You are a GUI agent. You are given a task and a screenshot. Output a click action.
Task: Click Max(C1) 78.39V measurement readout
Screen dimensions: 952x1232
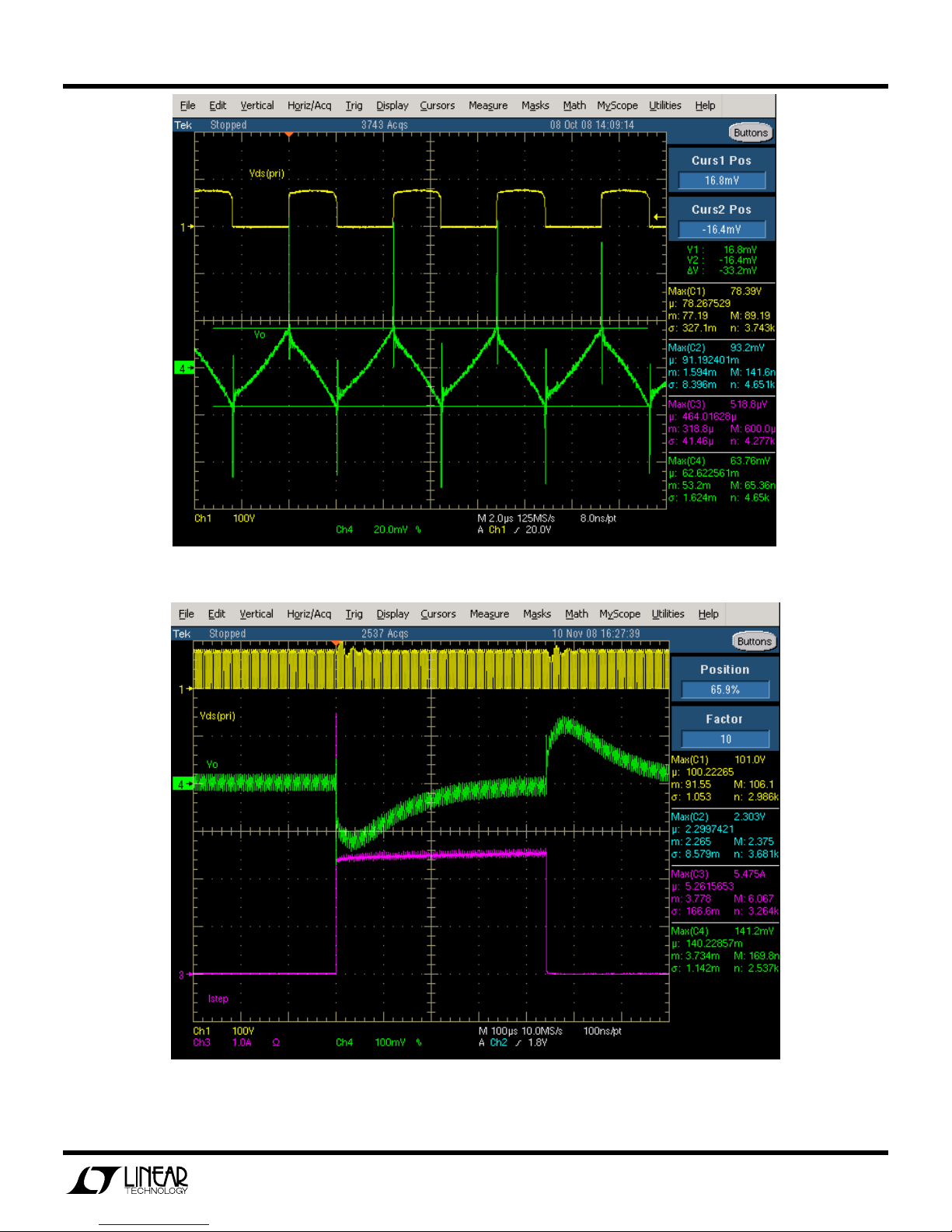click(x=715, y=291)
